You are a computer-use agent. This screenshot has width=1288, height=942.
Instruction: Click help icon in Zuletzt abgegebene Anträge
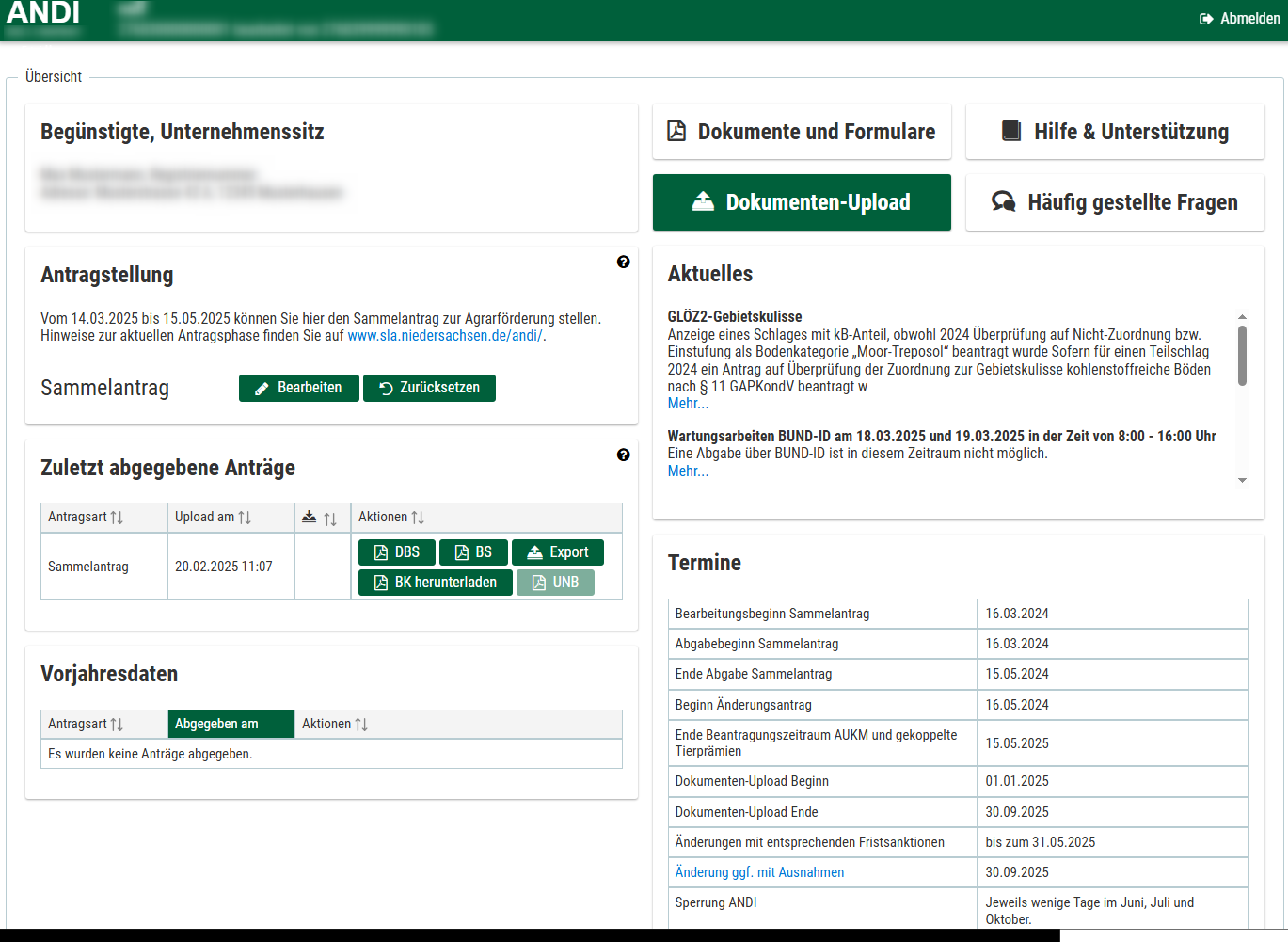(x=623, y=455)
